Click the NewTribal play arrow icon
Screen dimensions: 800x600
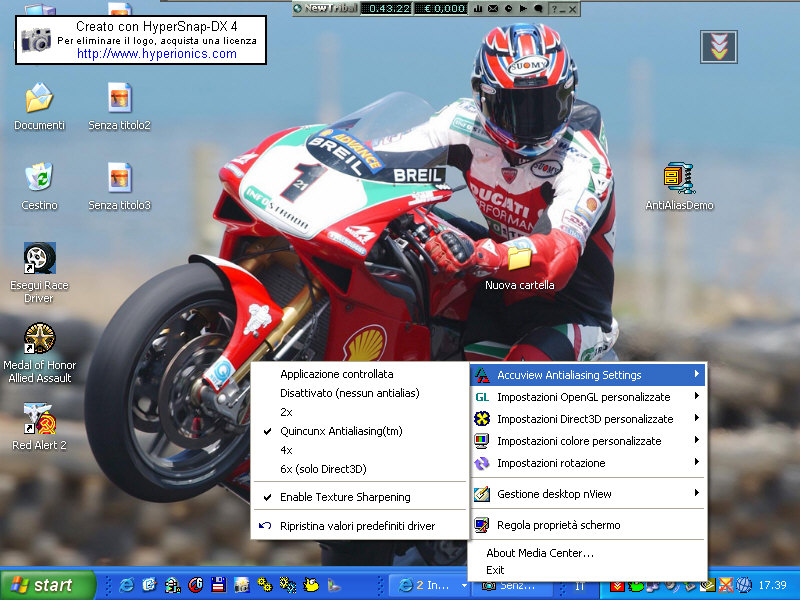(523, 9)
